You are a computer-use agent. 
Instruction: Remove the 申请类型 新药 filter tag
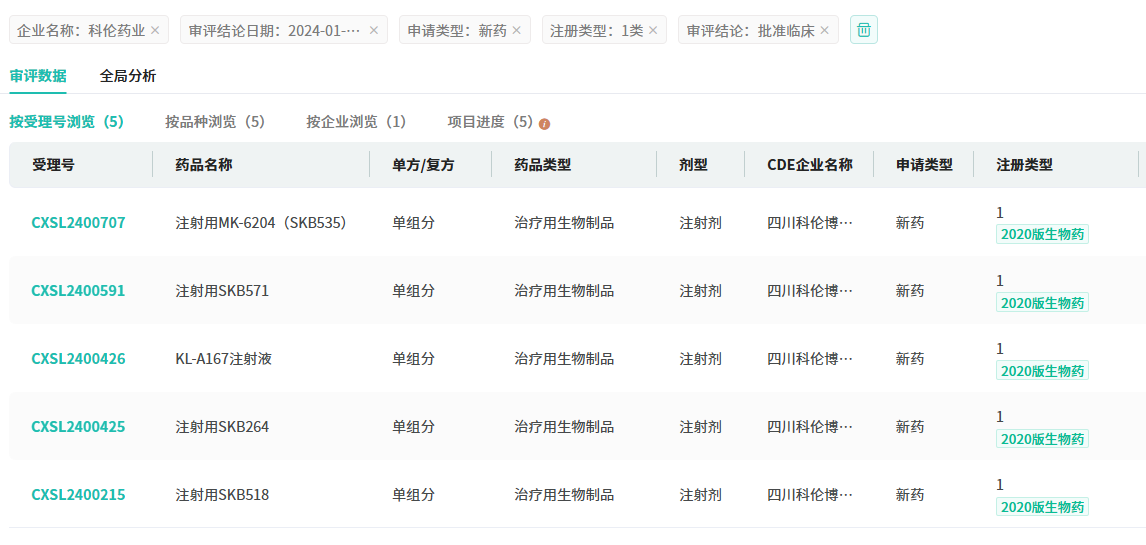pos(517,30)
